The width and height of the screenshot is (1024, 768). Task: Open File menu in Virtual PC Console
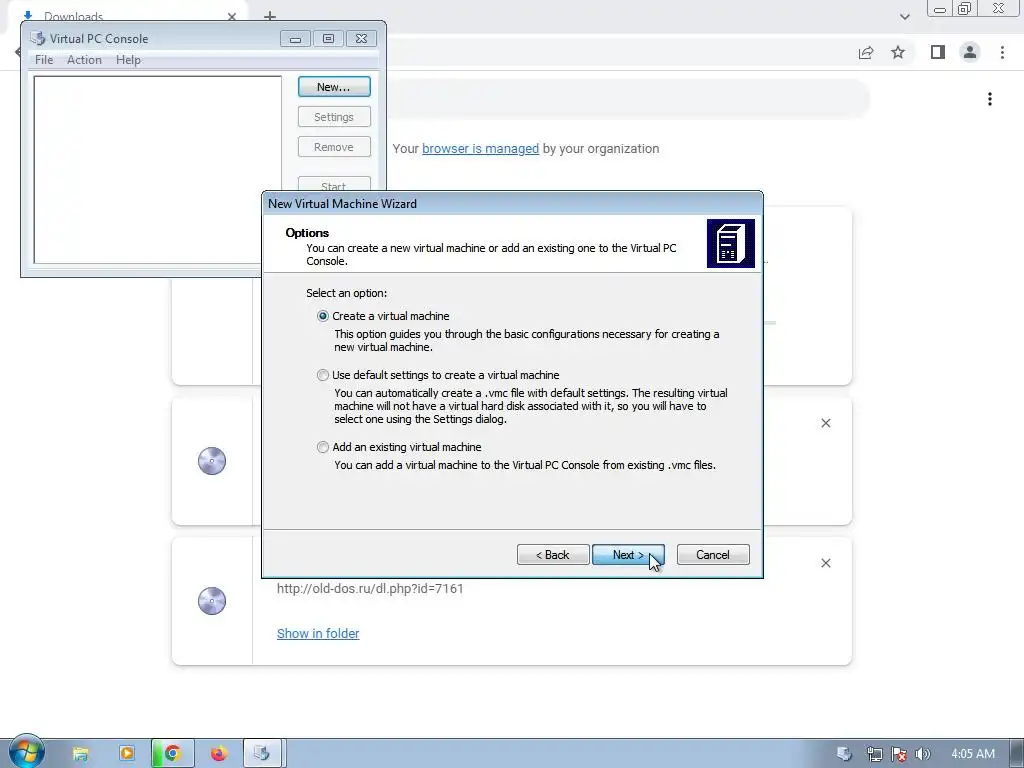[44, 59]
